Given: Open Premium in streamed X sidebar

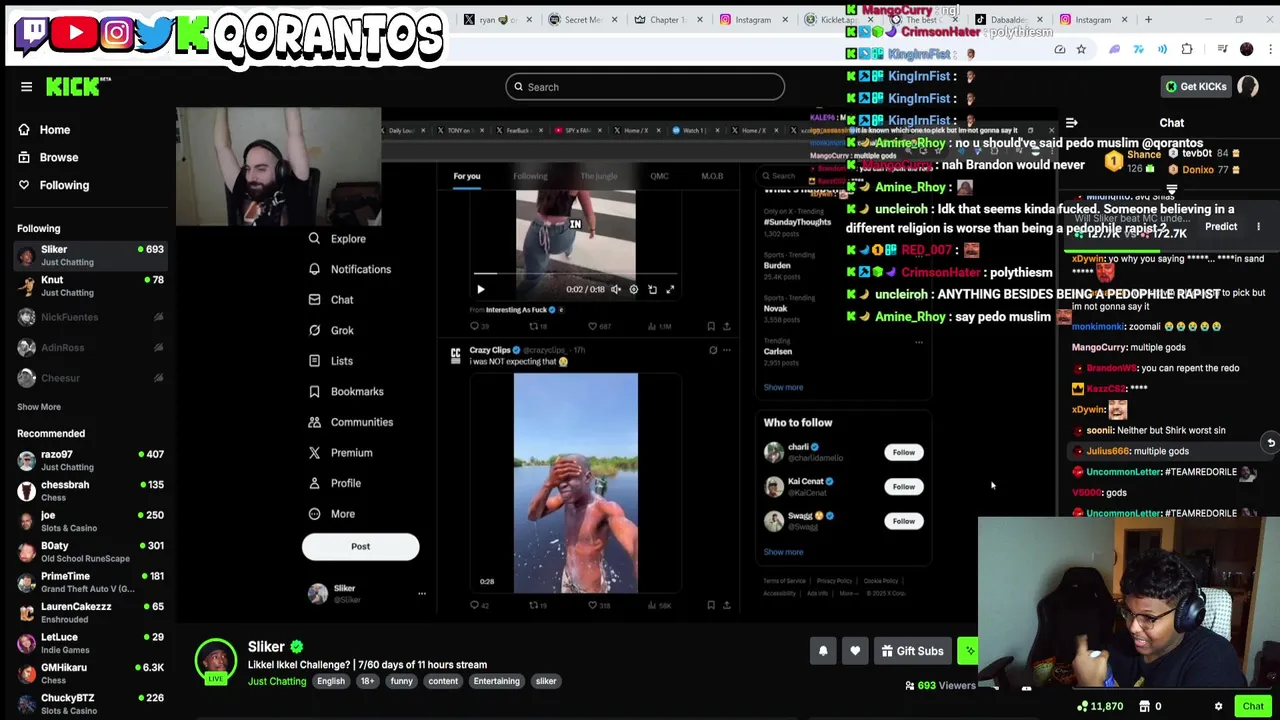Looking at the screenshot, I should (x=340, y=453).
